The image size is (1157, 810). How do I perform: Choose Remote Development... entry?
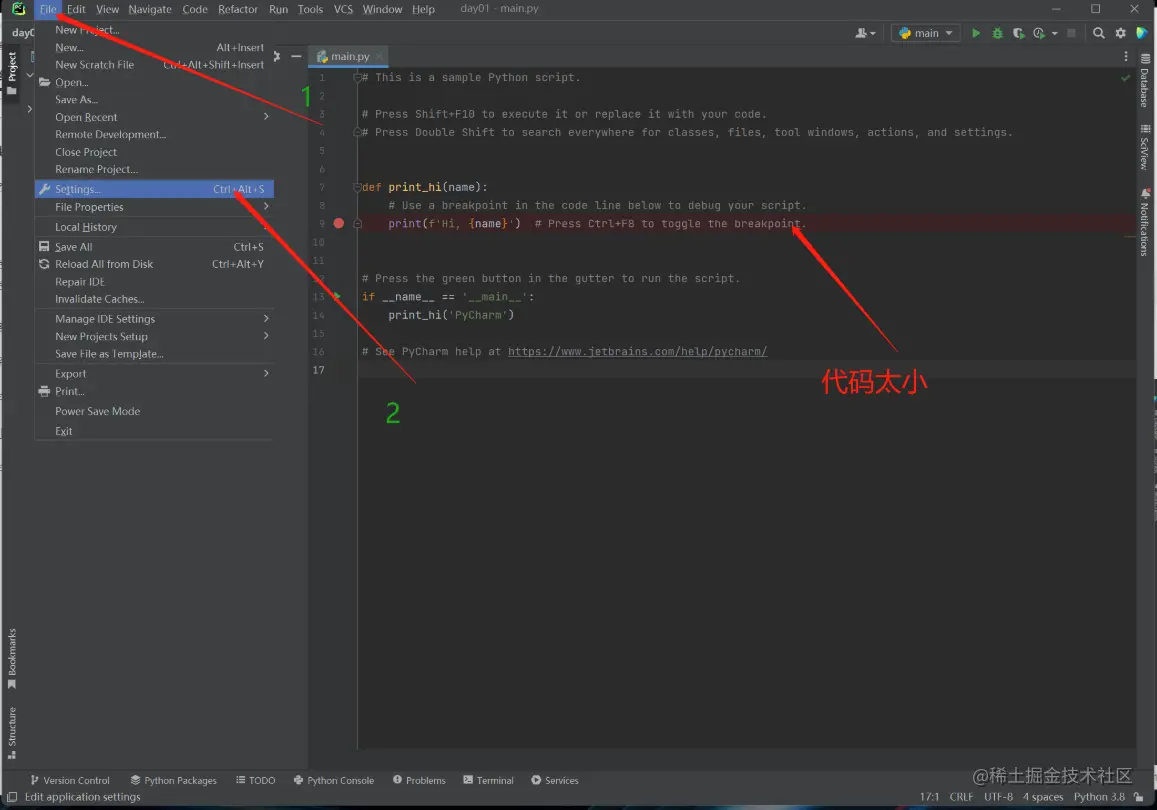click(154, 134)
